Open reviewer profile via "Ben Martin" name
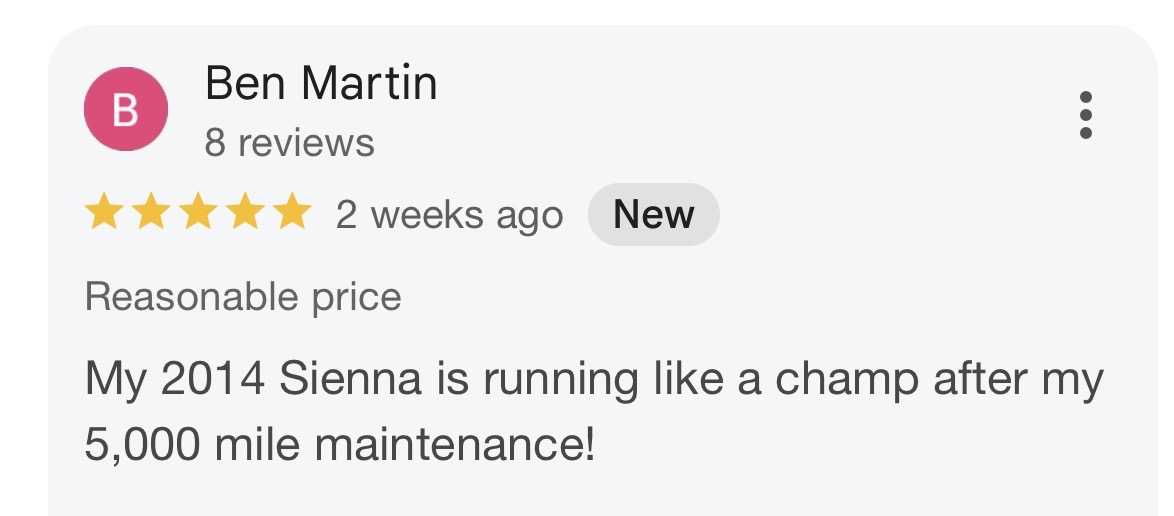 pyautogui.click(x=321, y=84)
